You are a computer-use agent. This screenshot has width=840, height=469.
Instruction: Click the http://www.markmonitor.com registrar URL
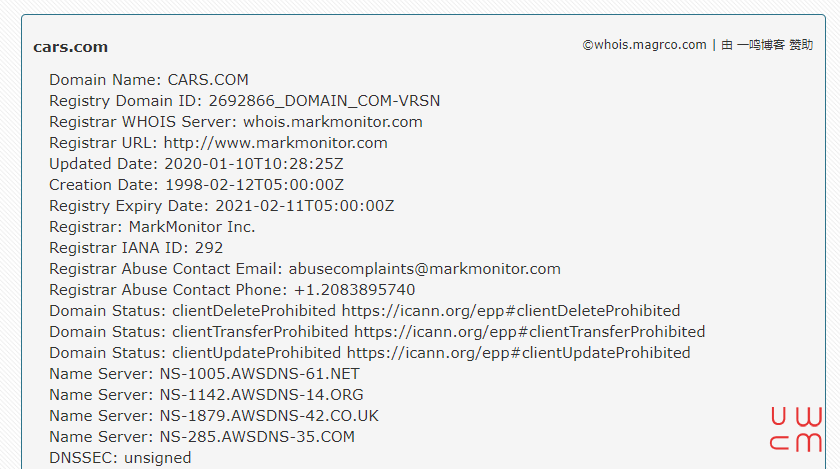275,143
